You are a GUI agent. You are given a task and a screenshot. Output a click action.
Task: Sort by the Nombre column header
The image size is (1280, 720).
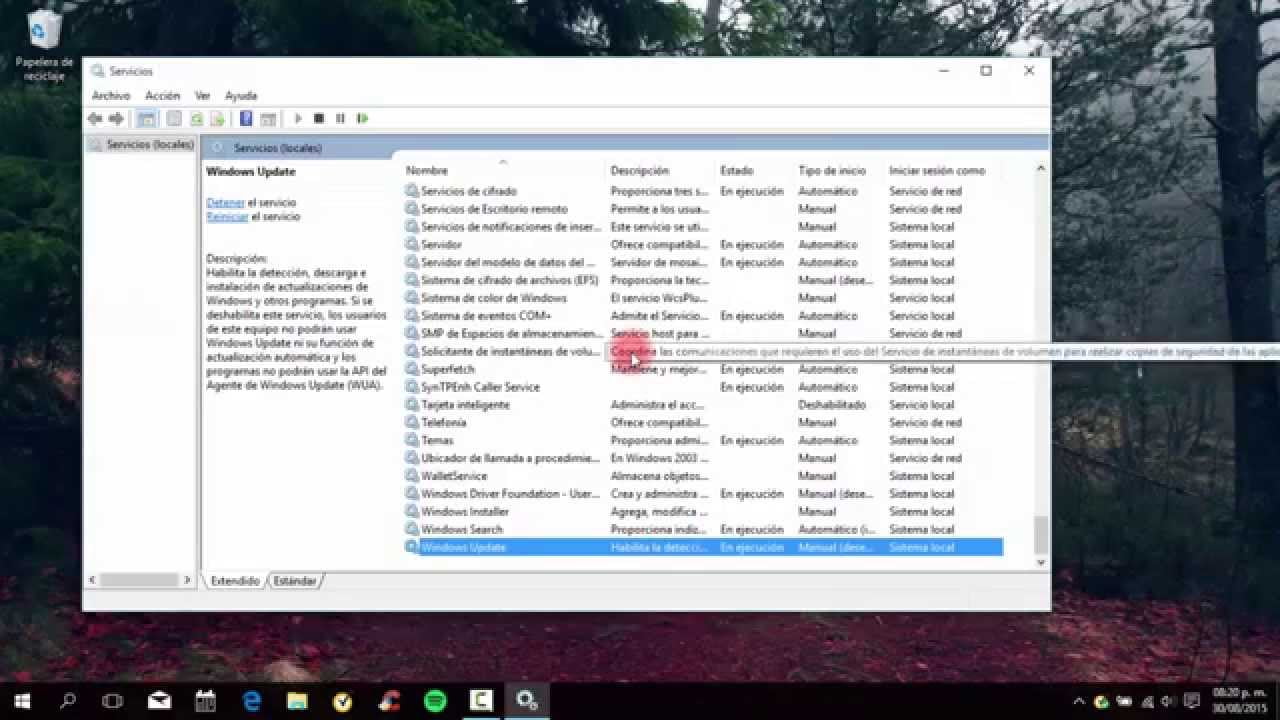503,171
